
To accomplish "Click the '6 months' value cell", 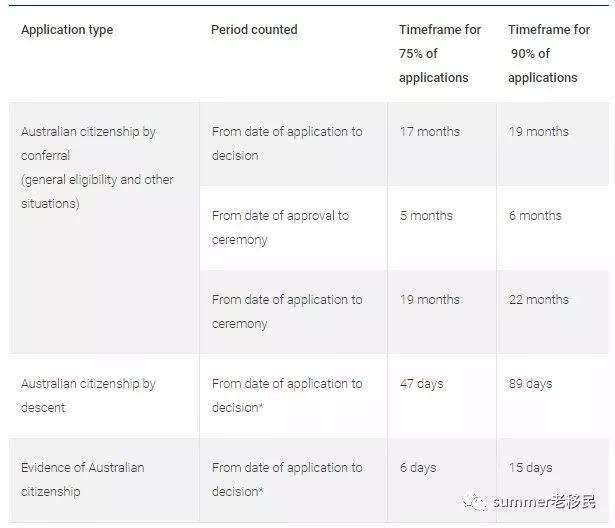I will coord(553,228).
